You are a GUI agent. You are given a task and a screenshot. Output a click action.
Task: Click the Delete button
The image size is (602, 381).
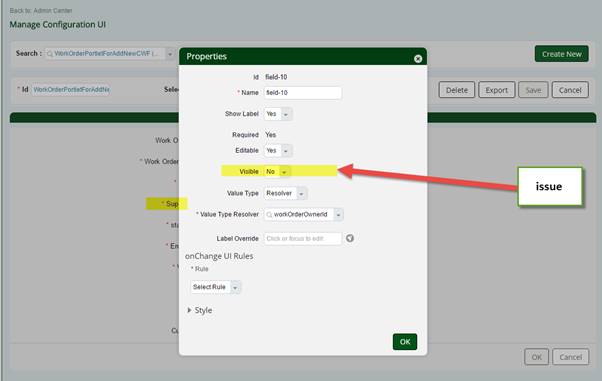pos(456,90)
